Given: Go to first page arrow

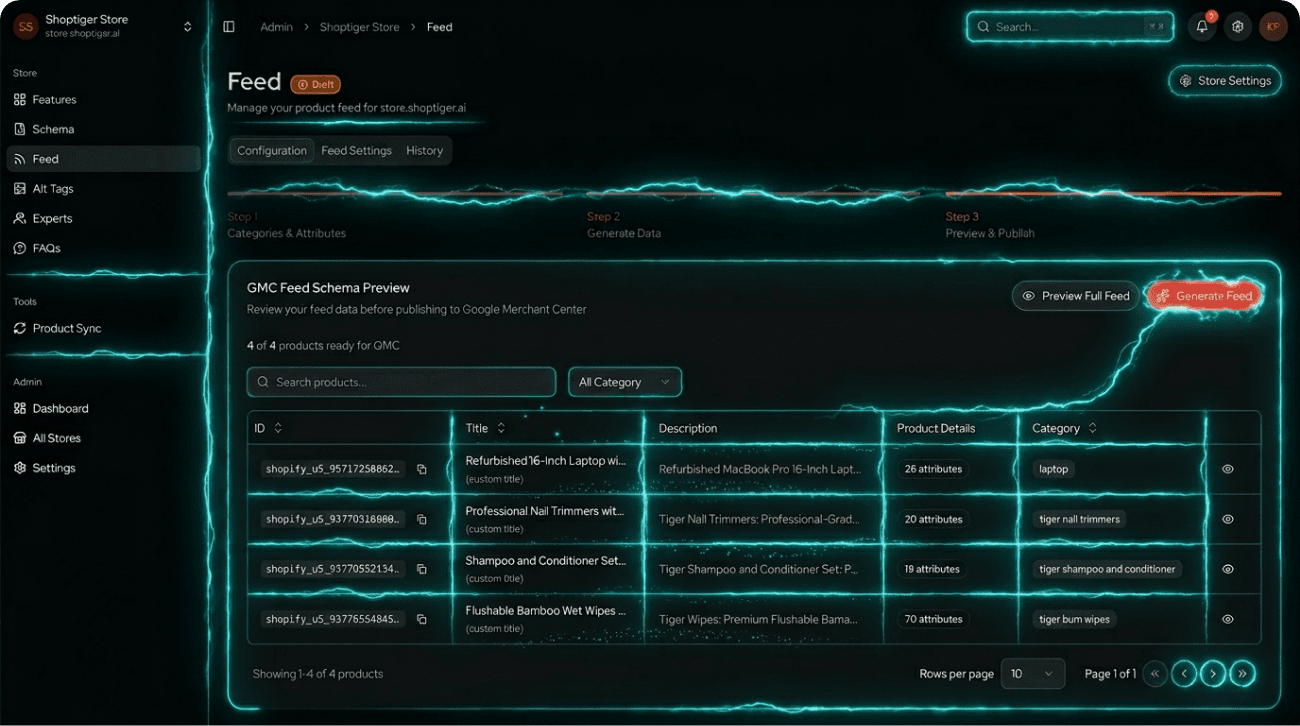Looking at the screenshot, I should 1155,674.
